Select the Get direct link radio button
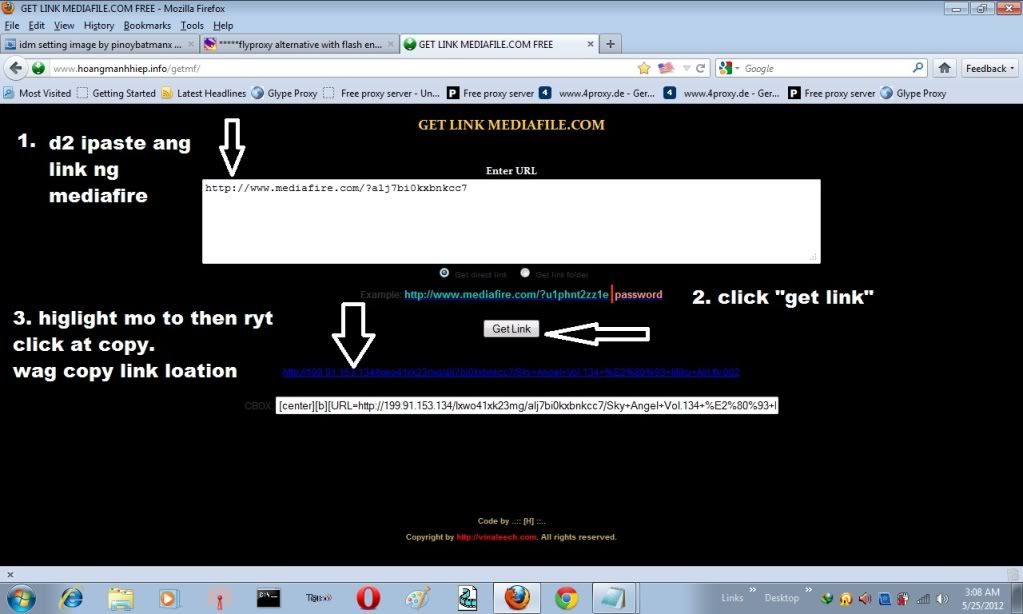The image size is (1023, 614). pos(444,273)
